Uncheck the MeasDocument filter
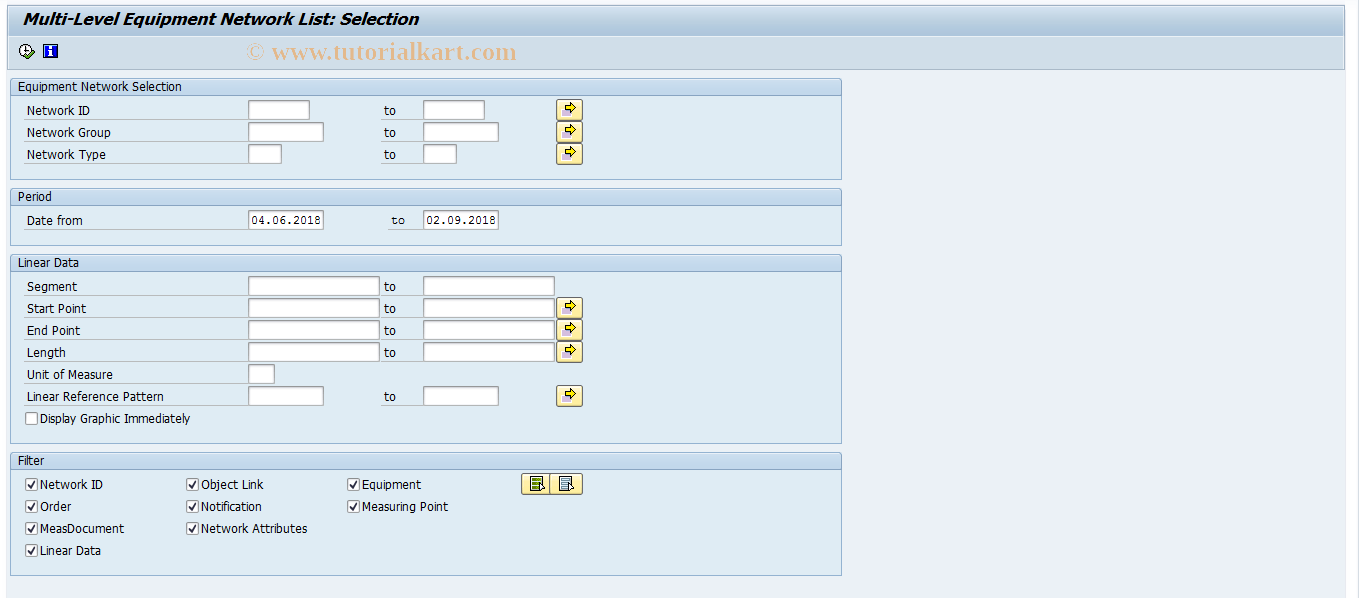Image resolution: width=1359 pixels, height=598 pixels. [x=31, y=528]
